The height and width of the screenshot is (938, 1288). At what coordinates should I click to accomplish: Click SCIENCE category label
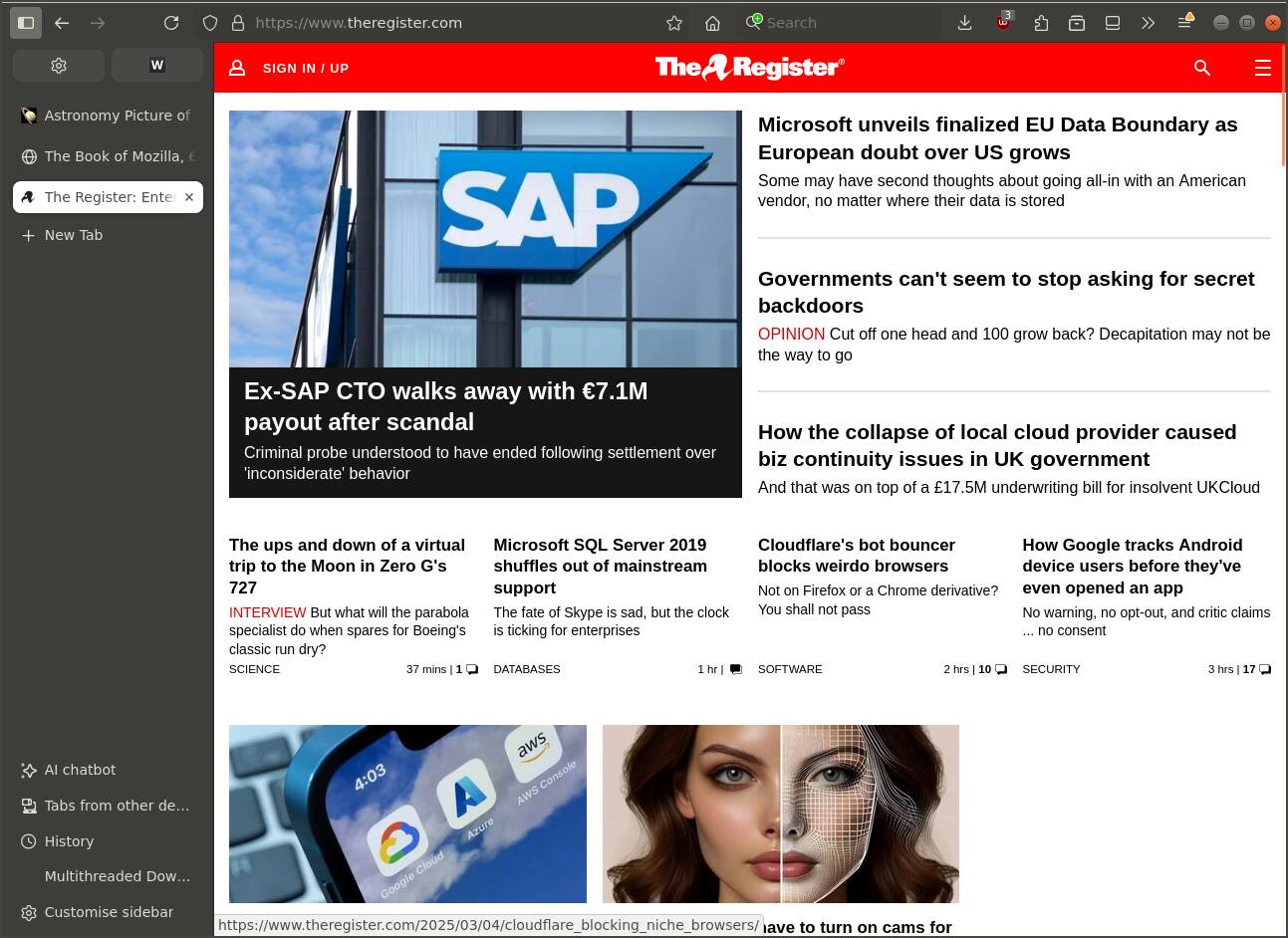254,669
